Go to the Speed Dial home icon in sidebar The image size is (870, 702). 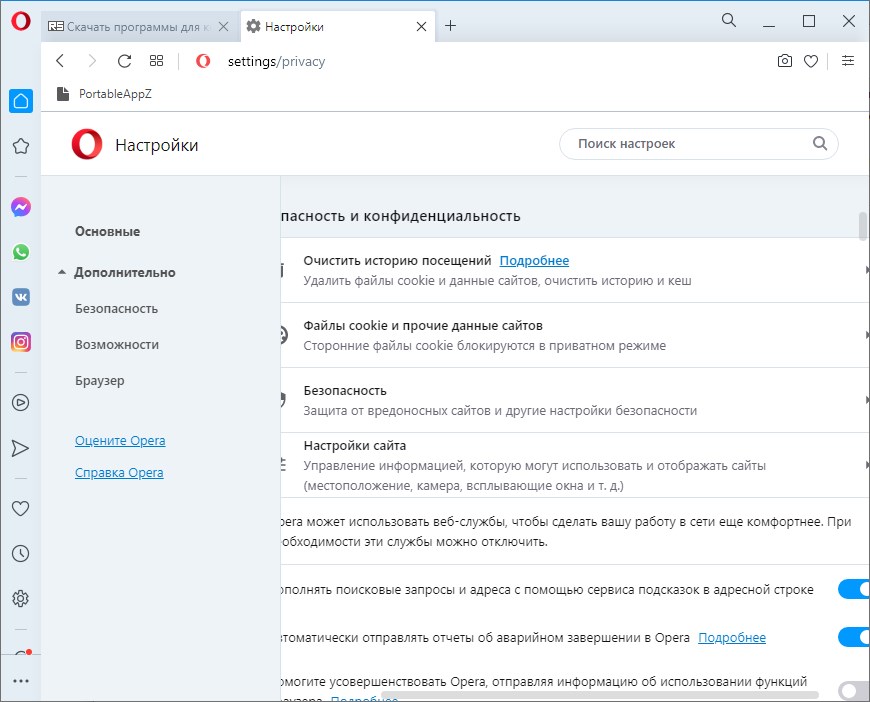click(x=21, y=101)
